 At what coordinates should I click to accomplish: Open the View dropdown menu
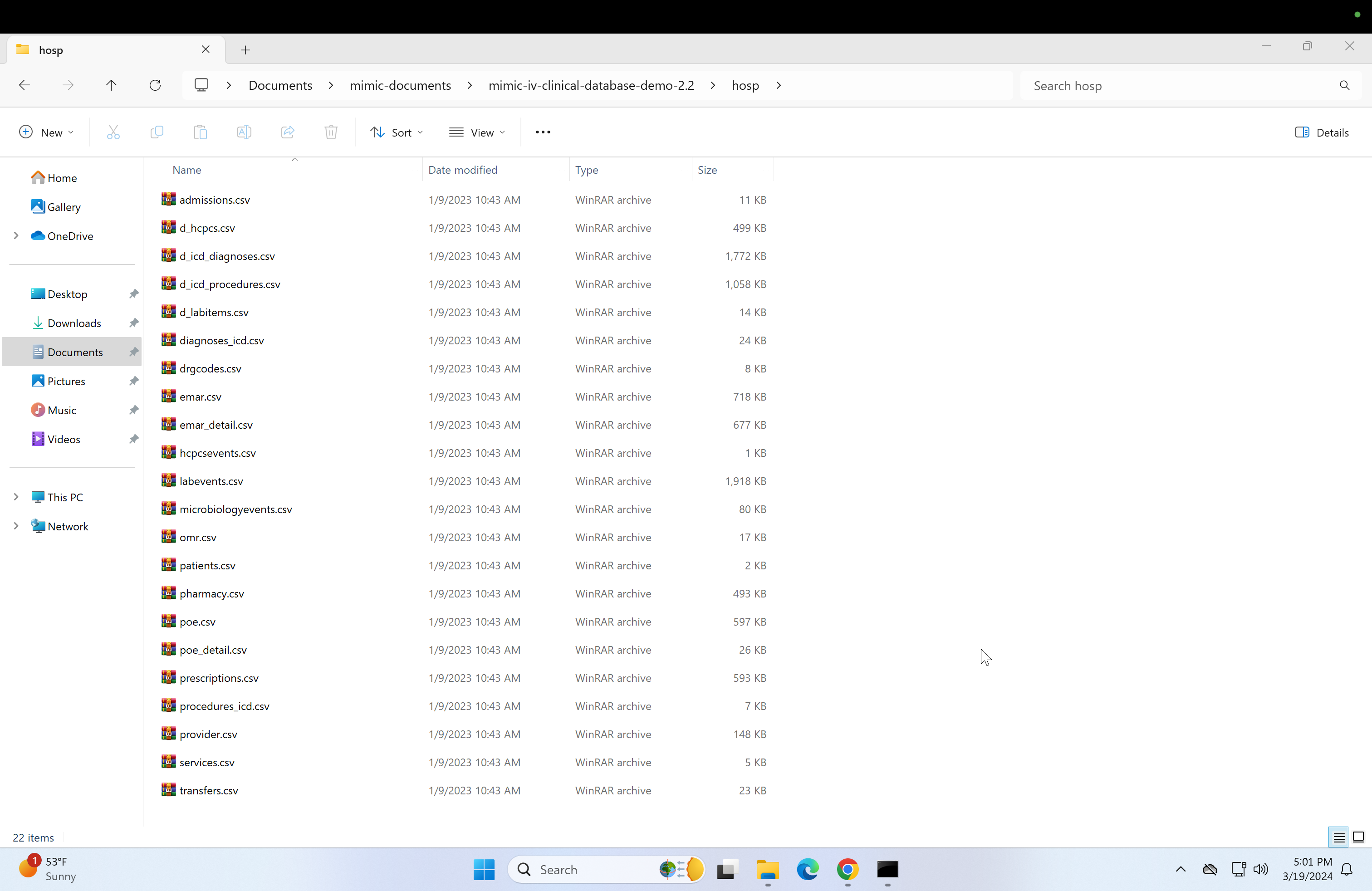(x=477, y=132)
